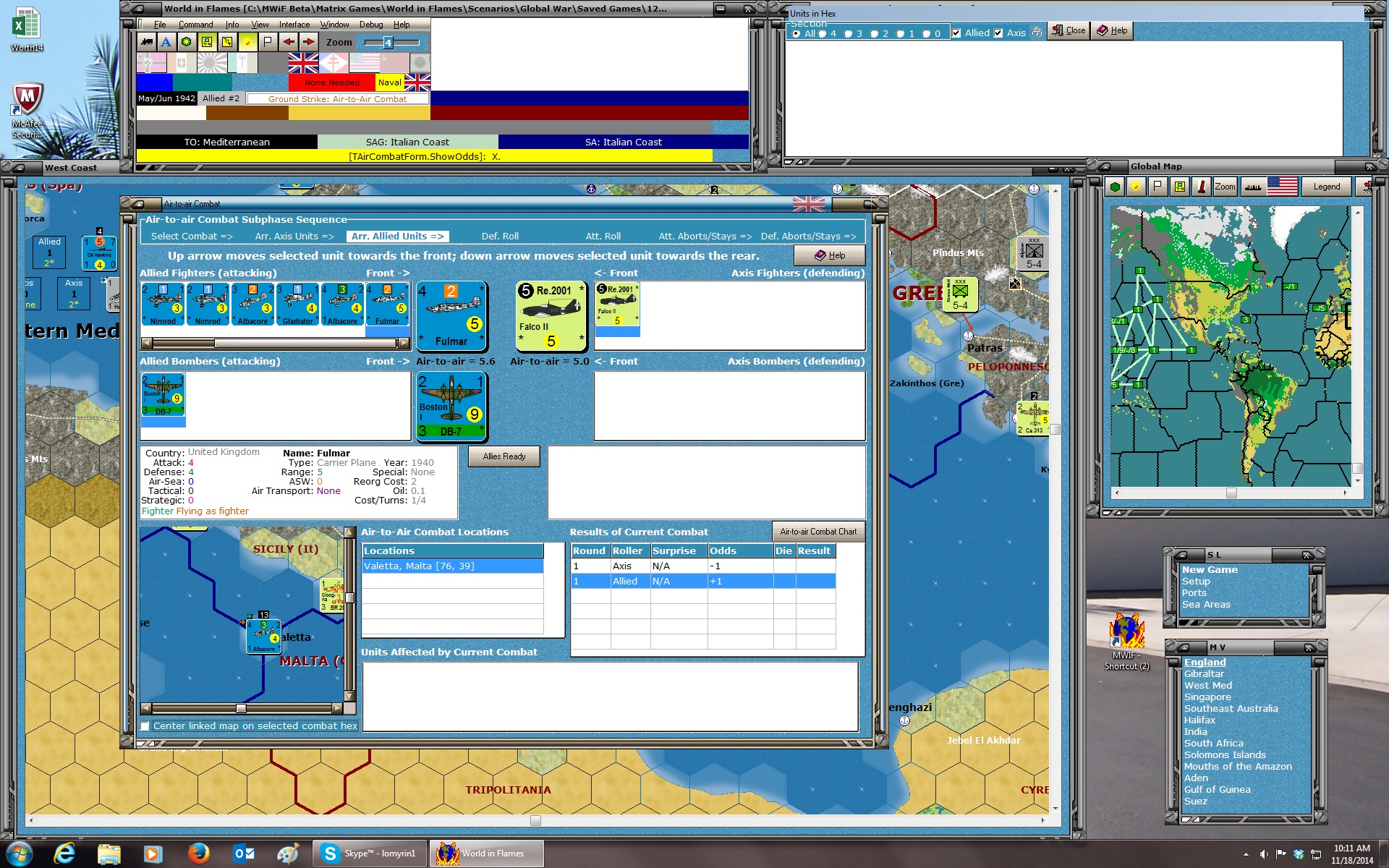Select the German flag in the country bar

(x=151, y=63)
